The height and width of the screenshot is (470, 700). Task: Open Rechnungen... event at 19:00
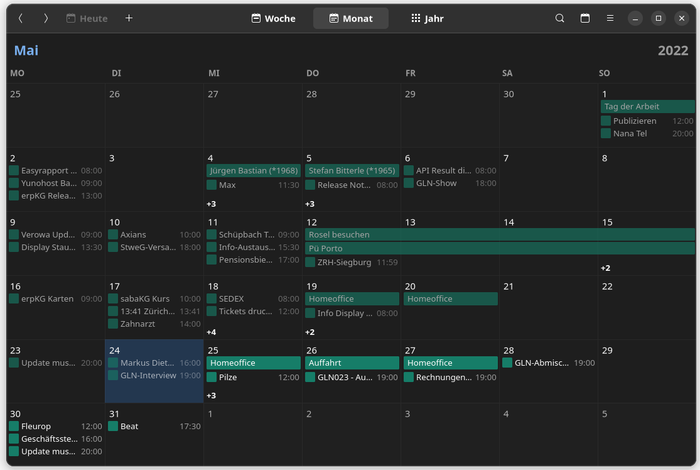(450, 377)
